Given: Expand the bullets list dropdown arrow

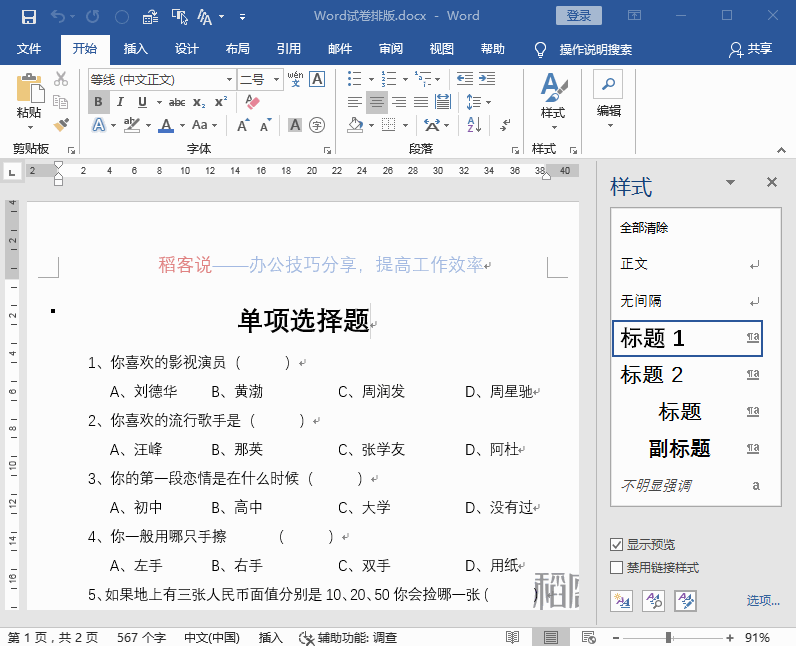Looking at the screenshot, I should 371,79.
